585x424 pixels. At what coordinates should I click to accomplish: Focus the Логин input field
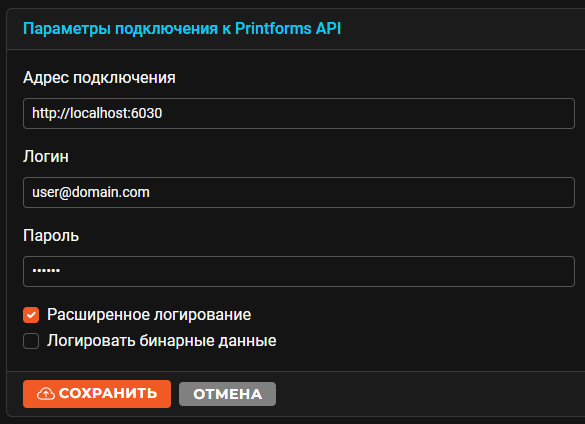299,193
